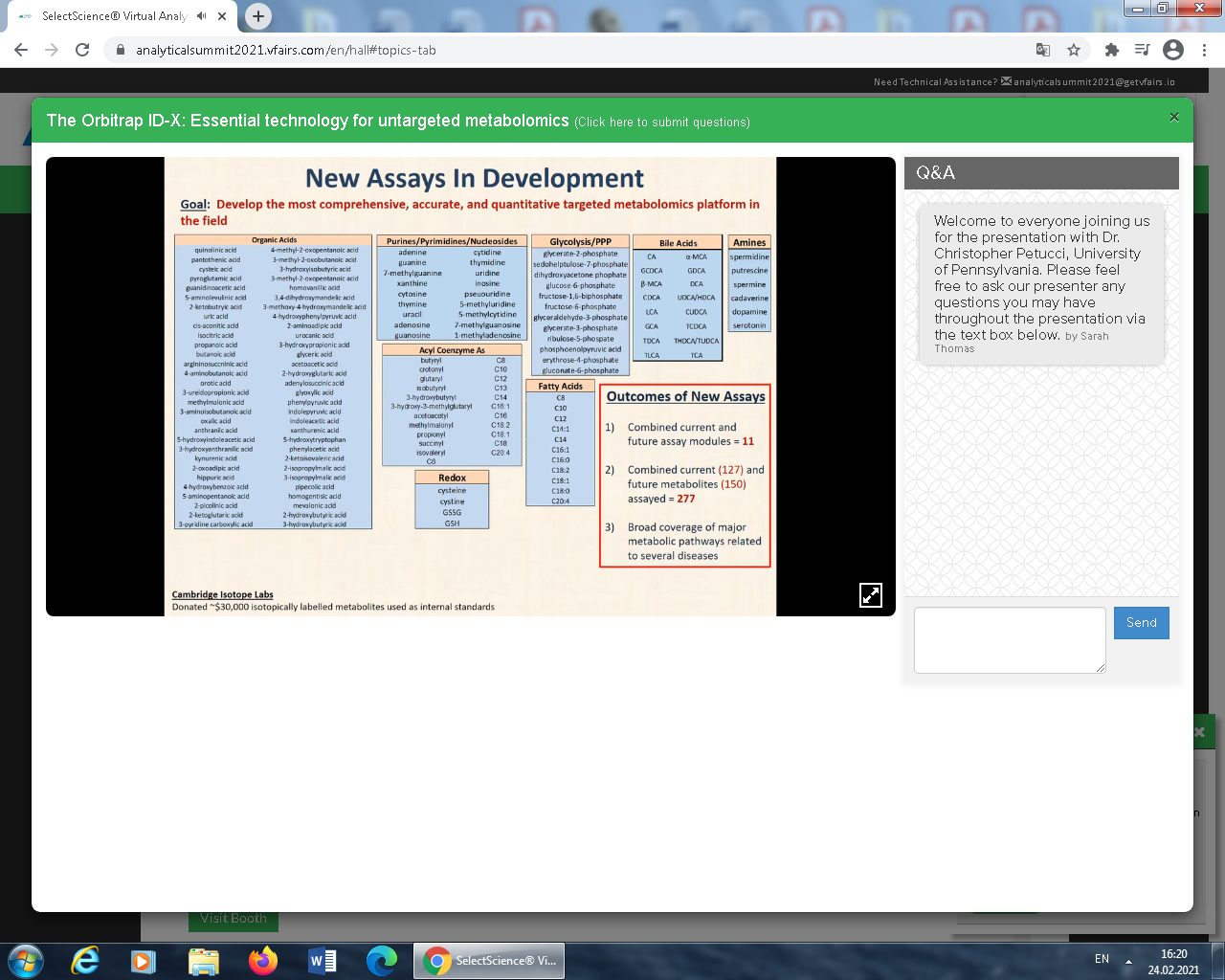Open the Chrome extensions puzzle menu

point(1111,50)
